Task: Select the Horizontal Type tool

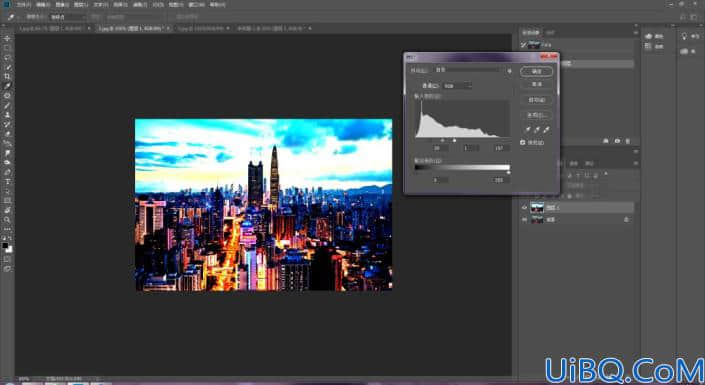Action: 7,181
